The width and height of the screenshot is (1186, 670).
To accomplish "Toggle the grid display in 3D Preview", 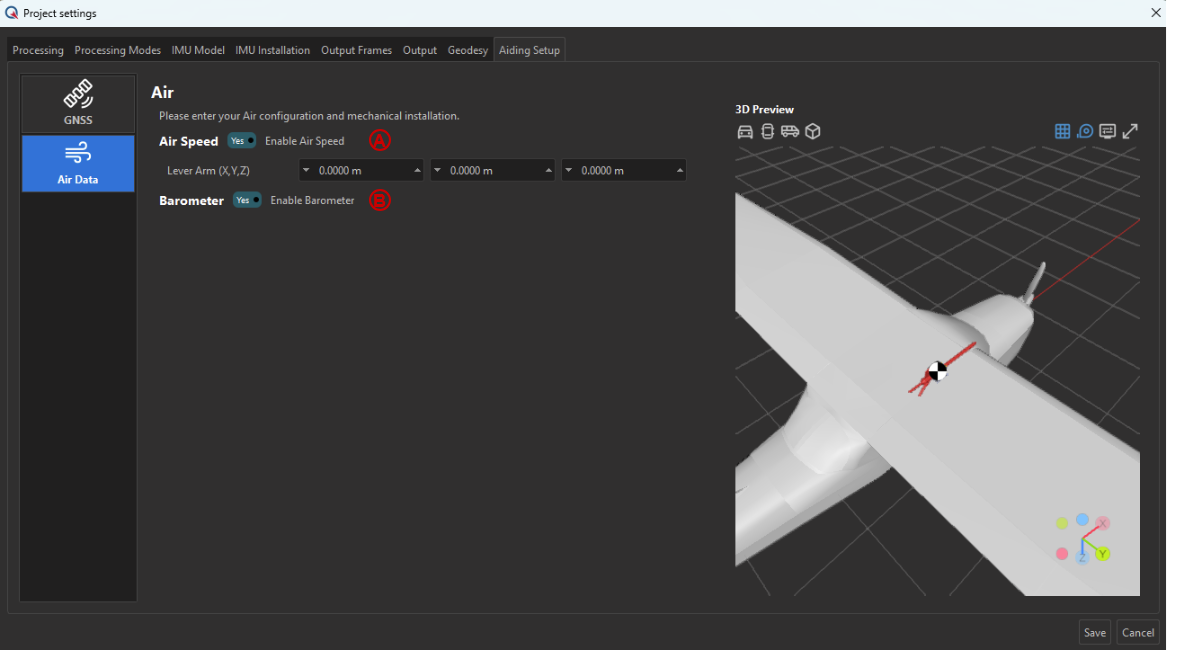I will pyautogui.click(x=1062, y=131).
